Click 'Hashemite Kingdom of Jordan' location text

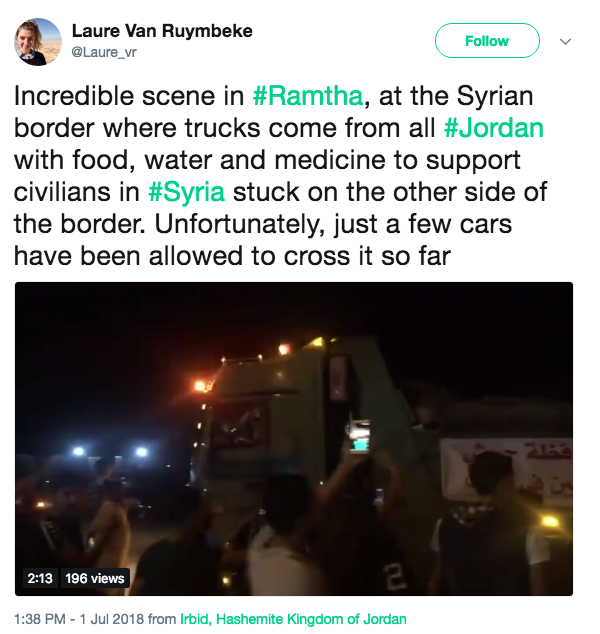tap(311, 619)
